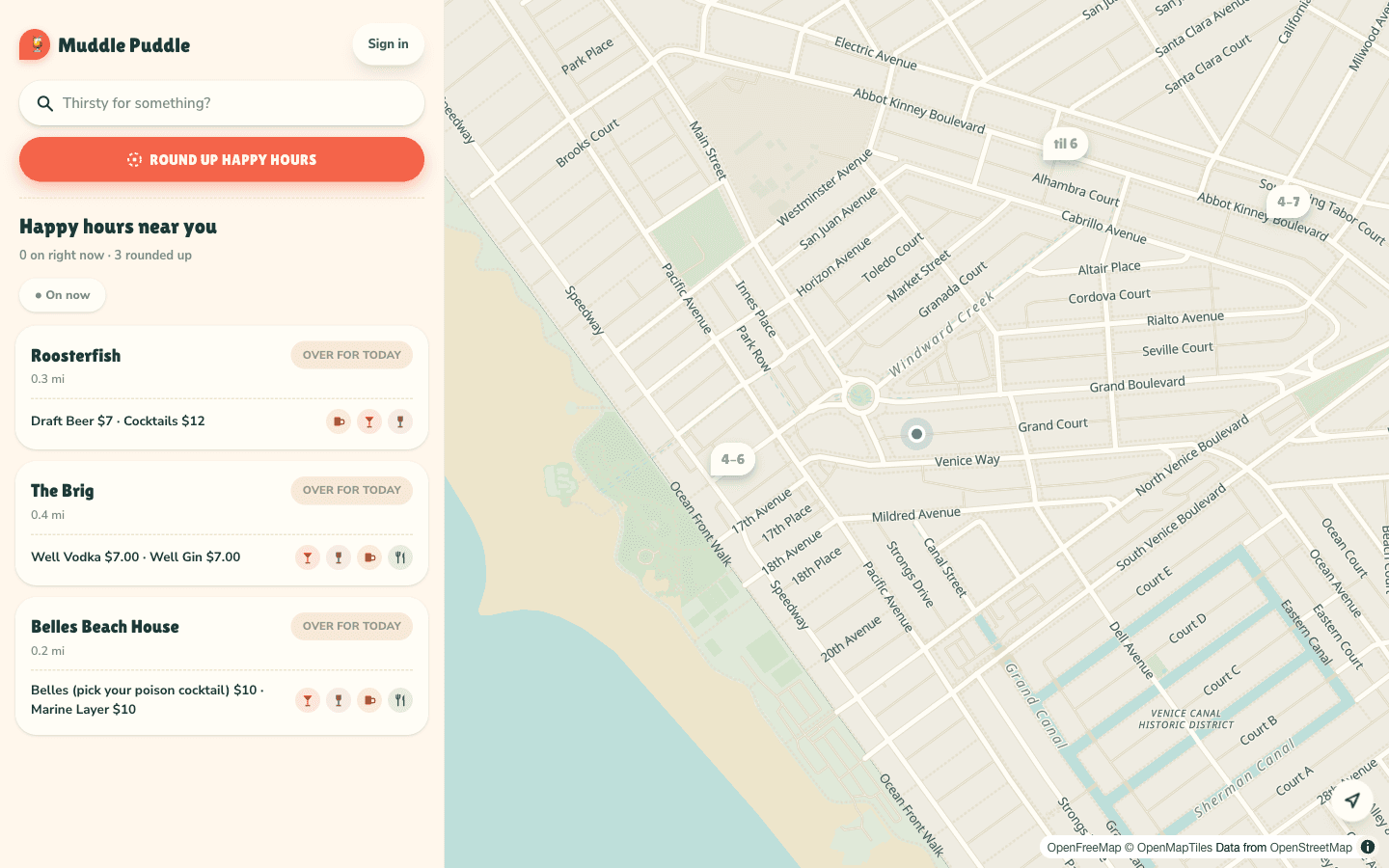Click 'Grand Boulevard' street label on map

pyautogui.click(x=1137, y=384)
